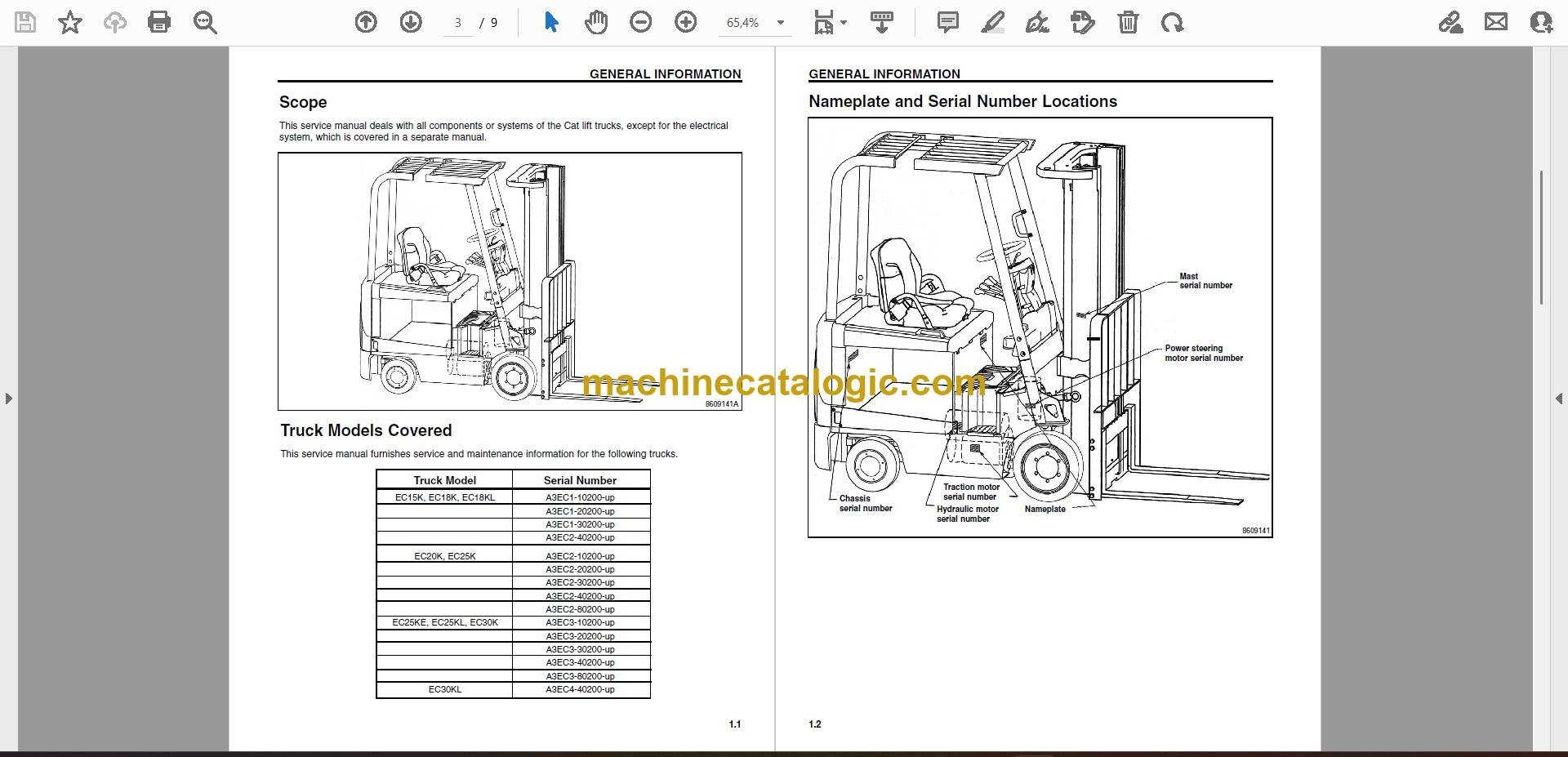
Task: Select cell EC15K, EC18K, EC18KL
Action: click(x=445, y=497)
